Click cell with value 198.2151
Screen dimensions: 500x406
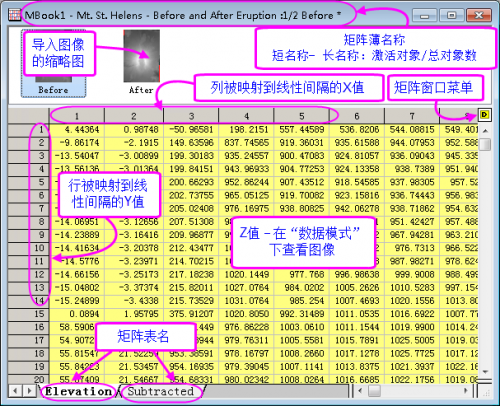246,130
